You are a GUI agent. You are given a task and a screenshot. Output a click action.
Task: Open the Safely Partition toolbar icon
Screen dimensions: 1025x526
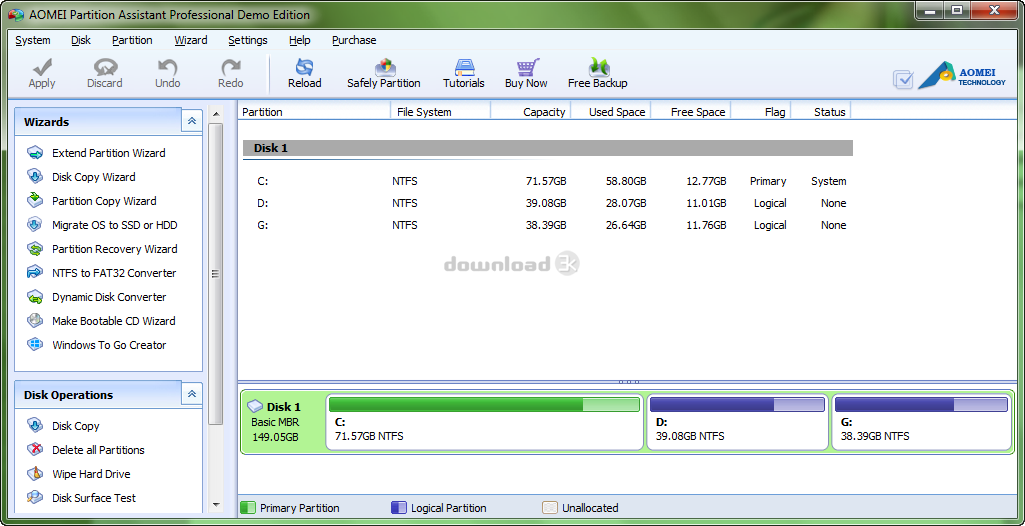pos(384,67)
